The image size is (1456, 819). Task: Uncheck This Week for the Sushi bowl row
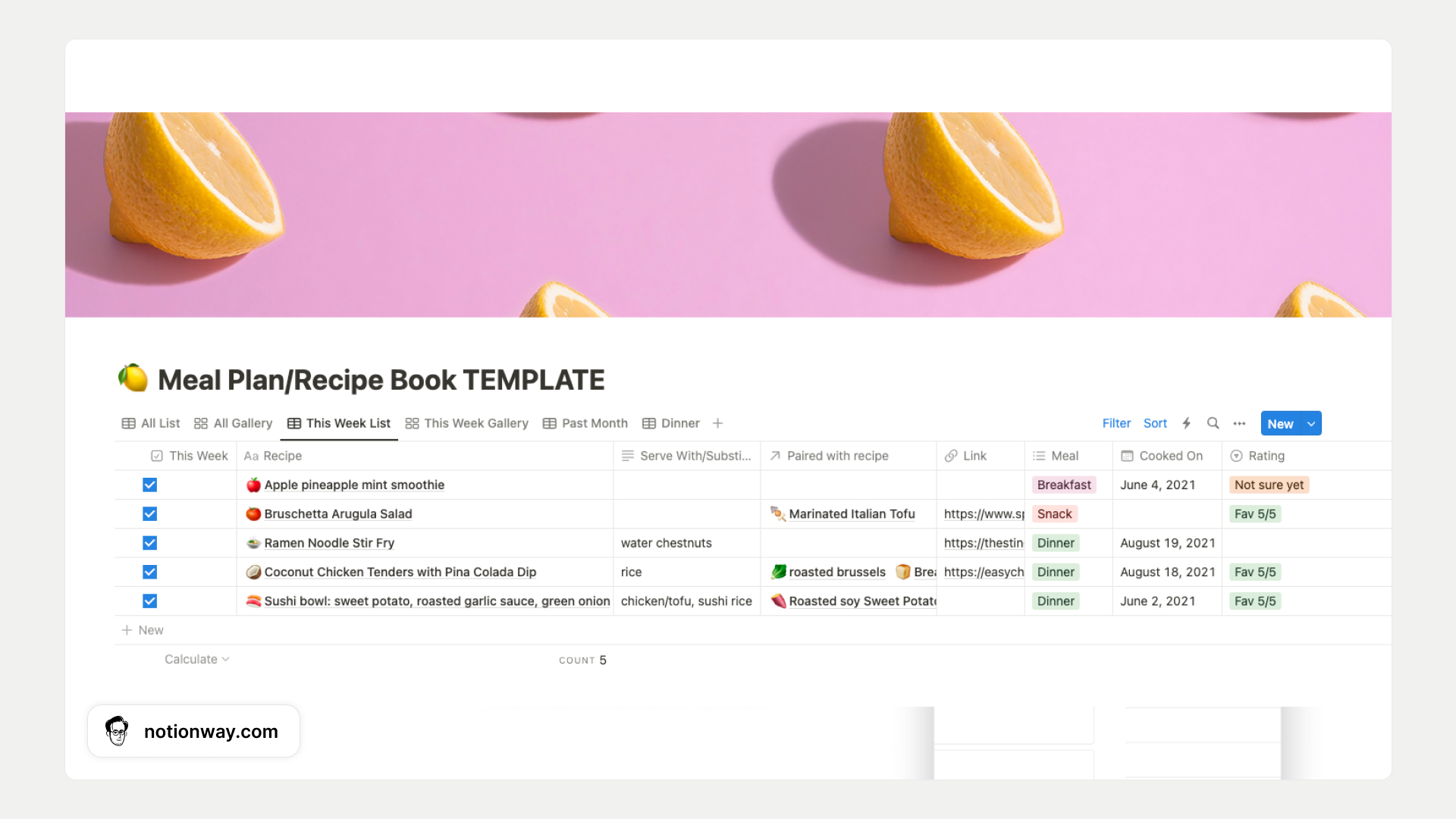click(x=150, y=601)
